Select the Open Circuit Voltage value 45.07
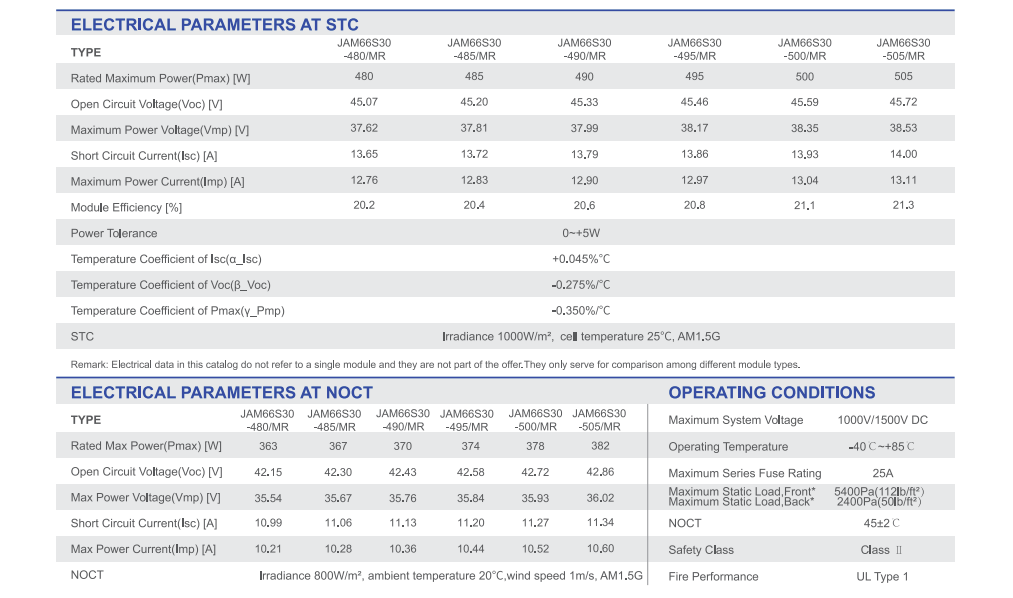This screenshot has width=1013, height=598. [x=364, y=102]
